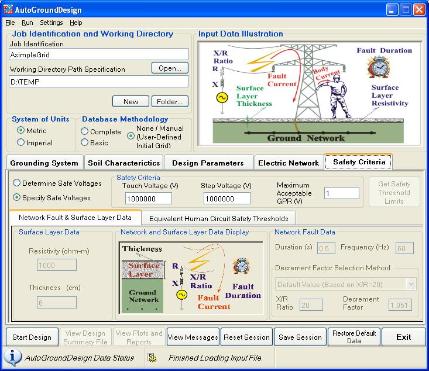This screenshot has height=371, width=429.
Task: Click the Touch Voltage input field
Action: pos(148,199)
